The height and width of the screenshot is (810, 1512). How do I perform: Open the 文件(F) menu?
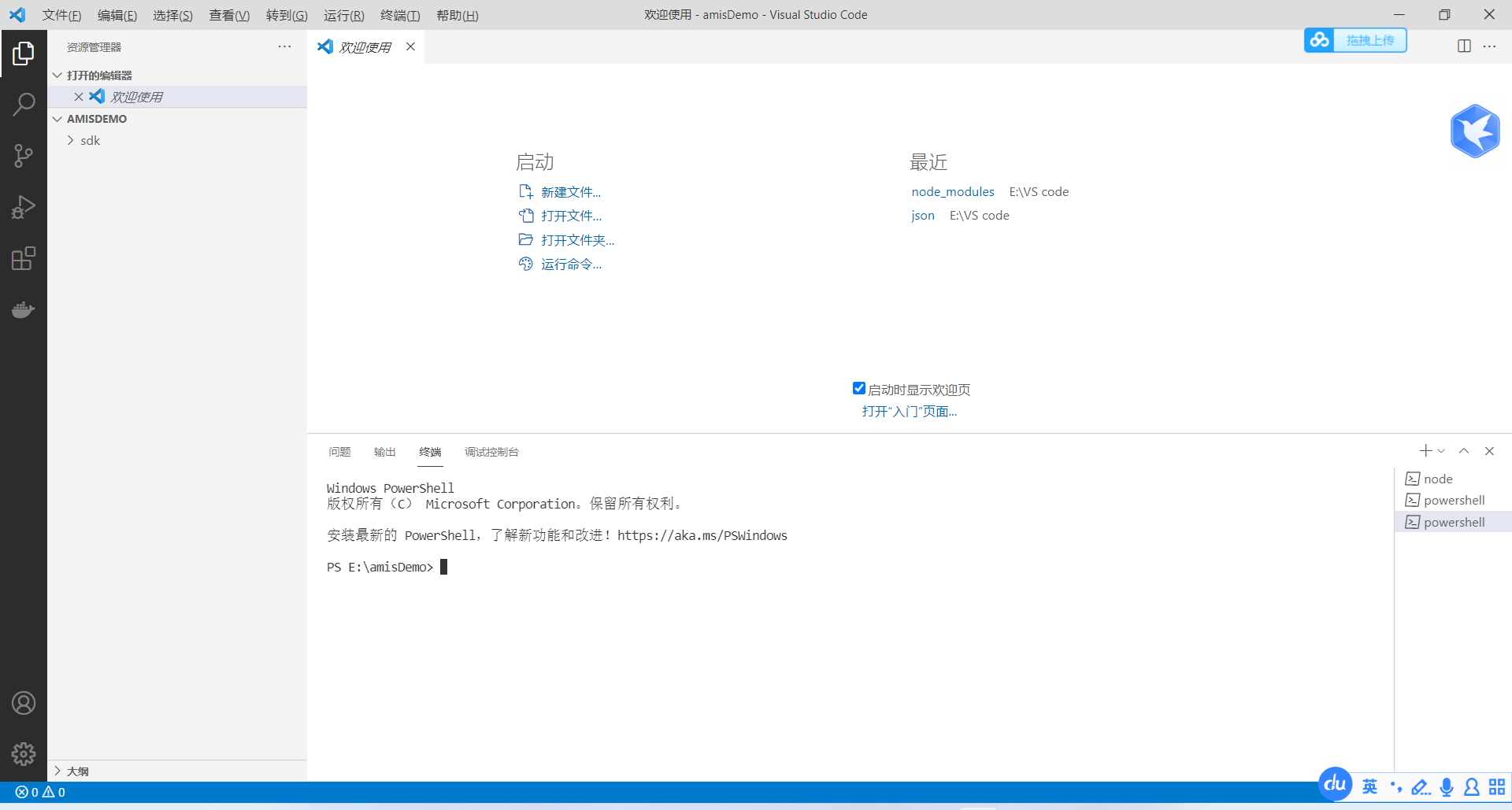61,15
